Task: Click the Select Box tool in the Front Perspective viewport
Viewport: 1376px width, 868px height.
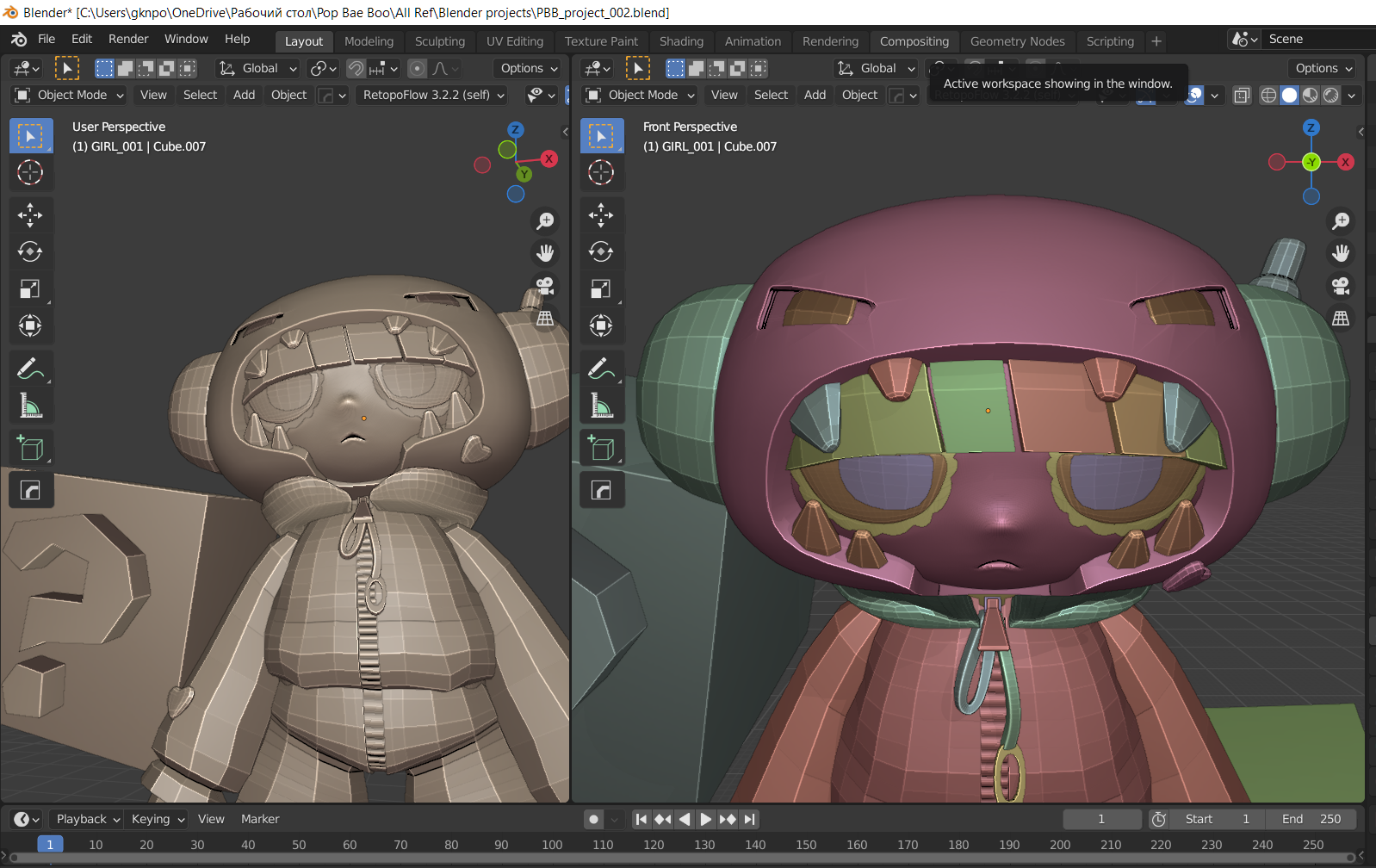Action: [x=601, y=136]
